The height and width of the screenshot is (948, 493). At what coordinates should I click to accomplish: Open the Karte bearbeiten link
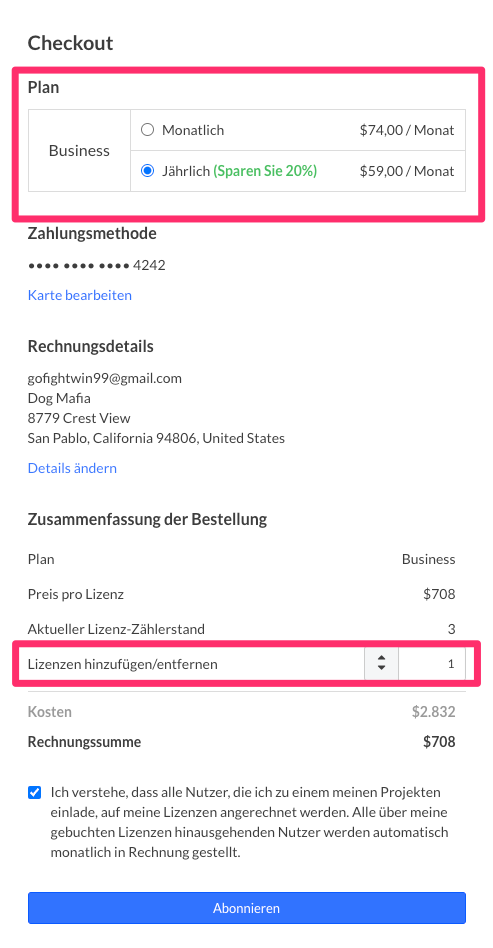pyautogui.click(x=80, y=295)
